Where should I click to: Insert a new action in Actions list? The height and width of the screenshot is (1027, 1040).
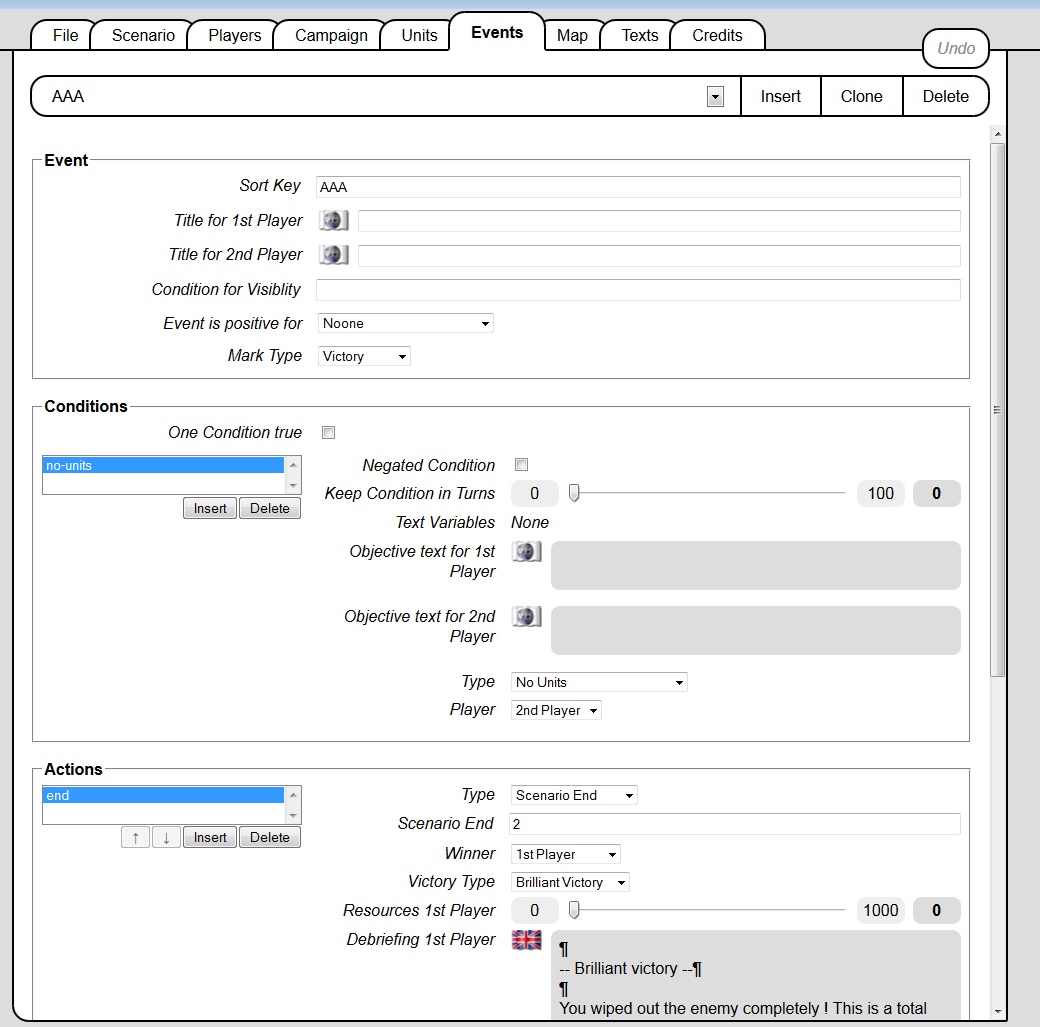pos(210,837)
